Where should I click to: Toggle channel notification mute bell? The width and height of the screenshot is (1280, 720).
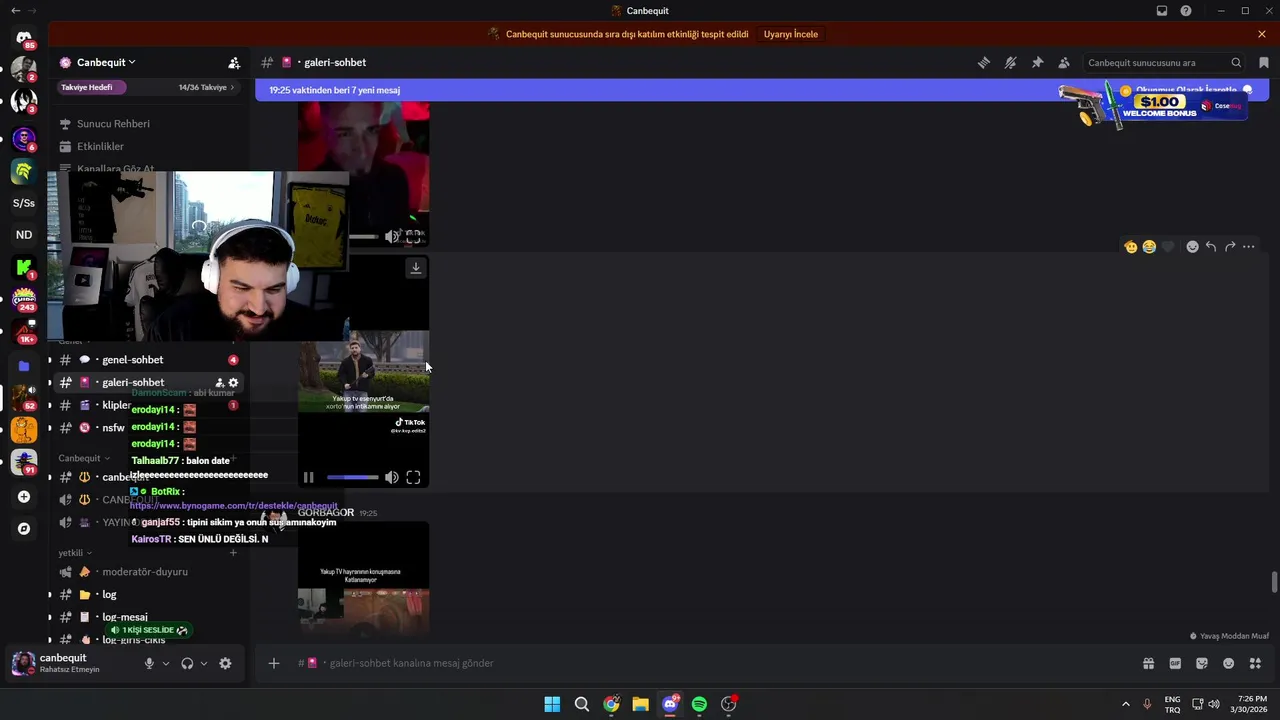(1011, 62)
